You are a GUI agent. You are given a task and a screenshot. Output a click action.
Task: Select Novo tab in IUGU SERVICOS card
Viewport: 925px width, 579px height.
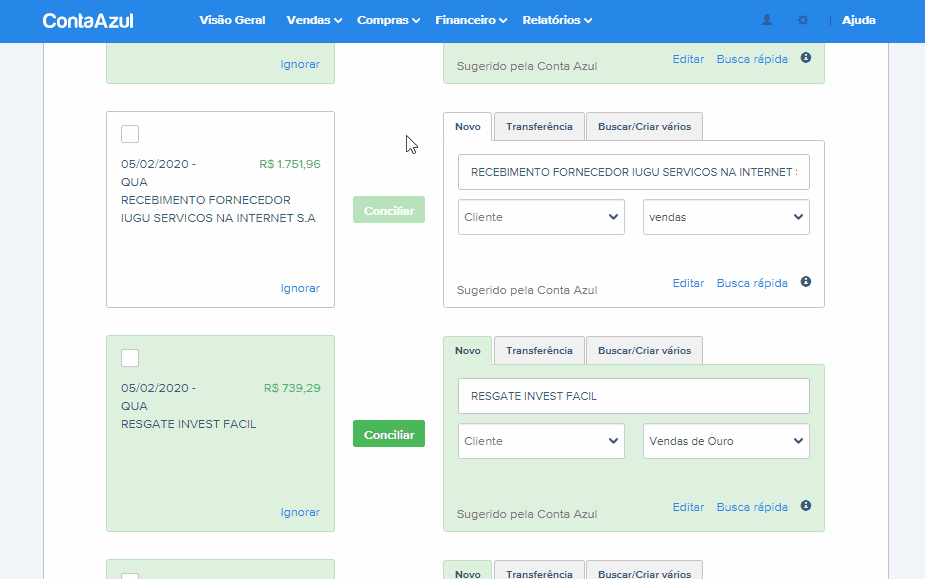[467, 126]
